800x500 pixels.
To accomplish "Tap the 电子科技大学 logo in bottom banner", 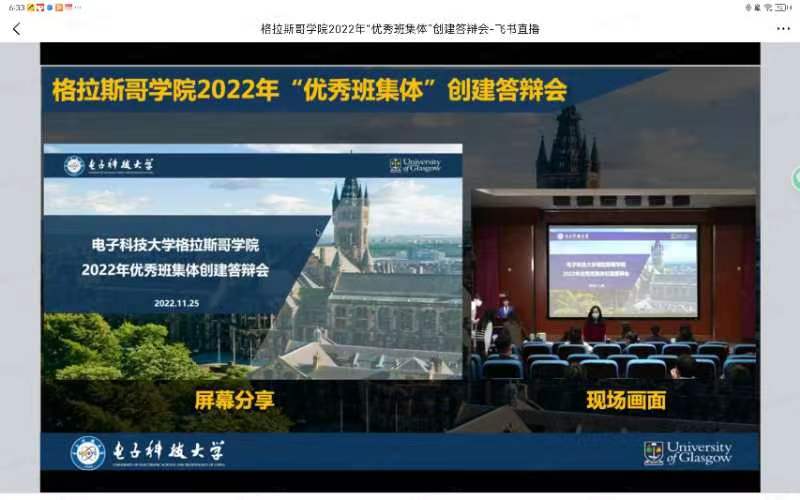I will click(147, 453).
